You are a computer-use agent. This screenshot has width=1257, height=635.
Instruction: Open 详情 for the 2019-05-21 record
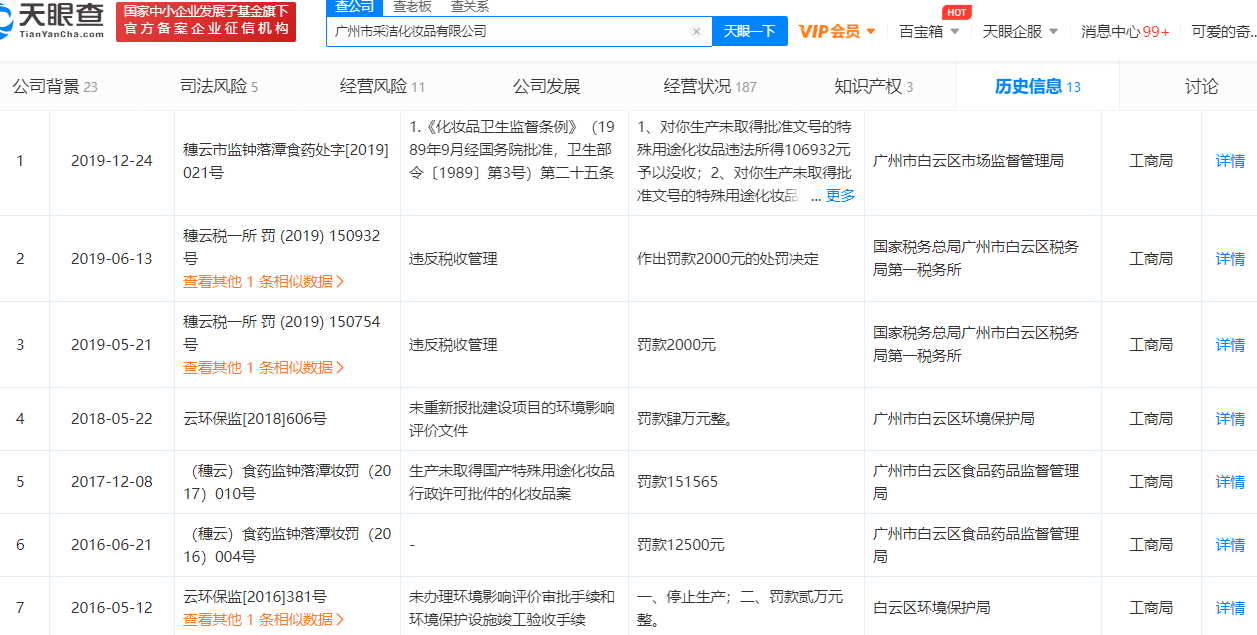(1230, 345)
